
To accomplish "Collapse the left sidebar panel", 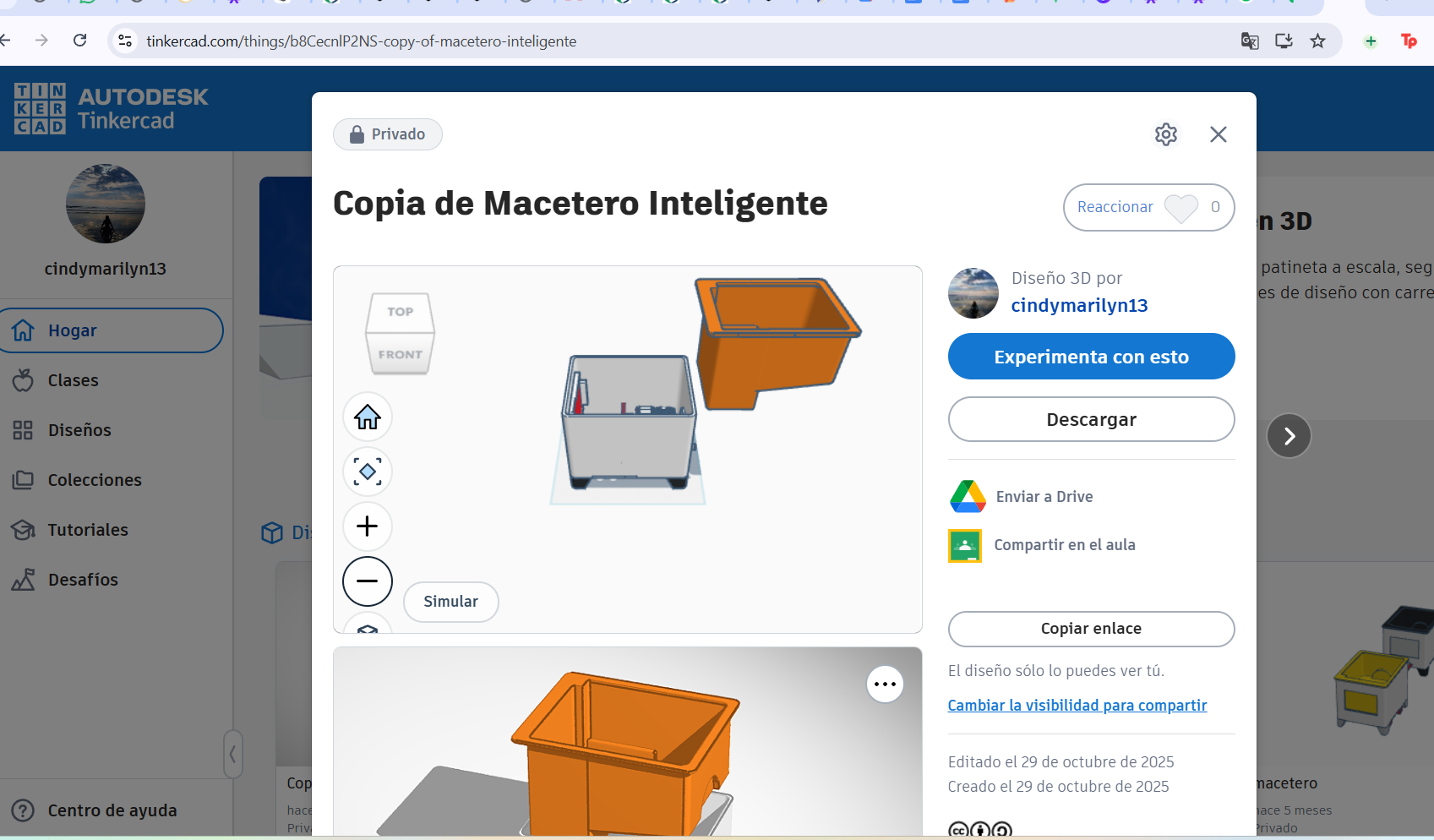I will [x=233, y=754].
